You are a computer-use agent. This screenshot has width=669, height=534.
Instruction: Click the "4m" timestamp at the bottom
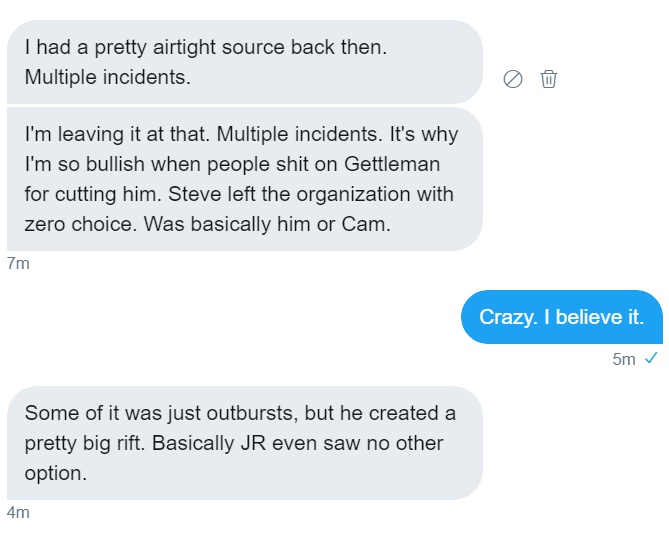[18, 512]
